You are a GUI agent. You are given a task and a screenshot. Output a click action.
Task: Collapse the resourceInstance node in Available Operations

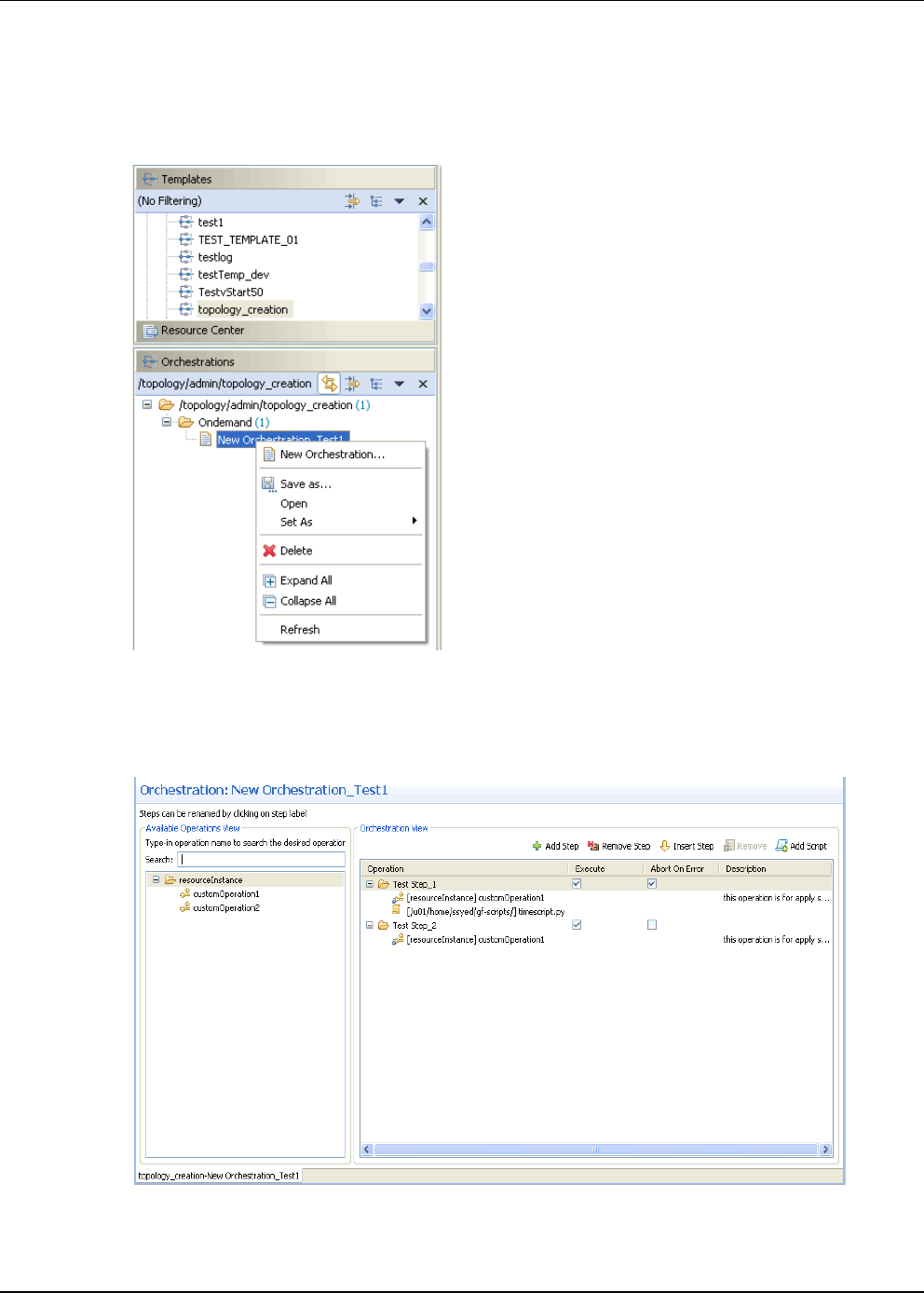click(156, 879)
